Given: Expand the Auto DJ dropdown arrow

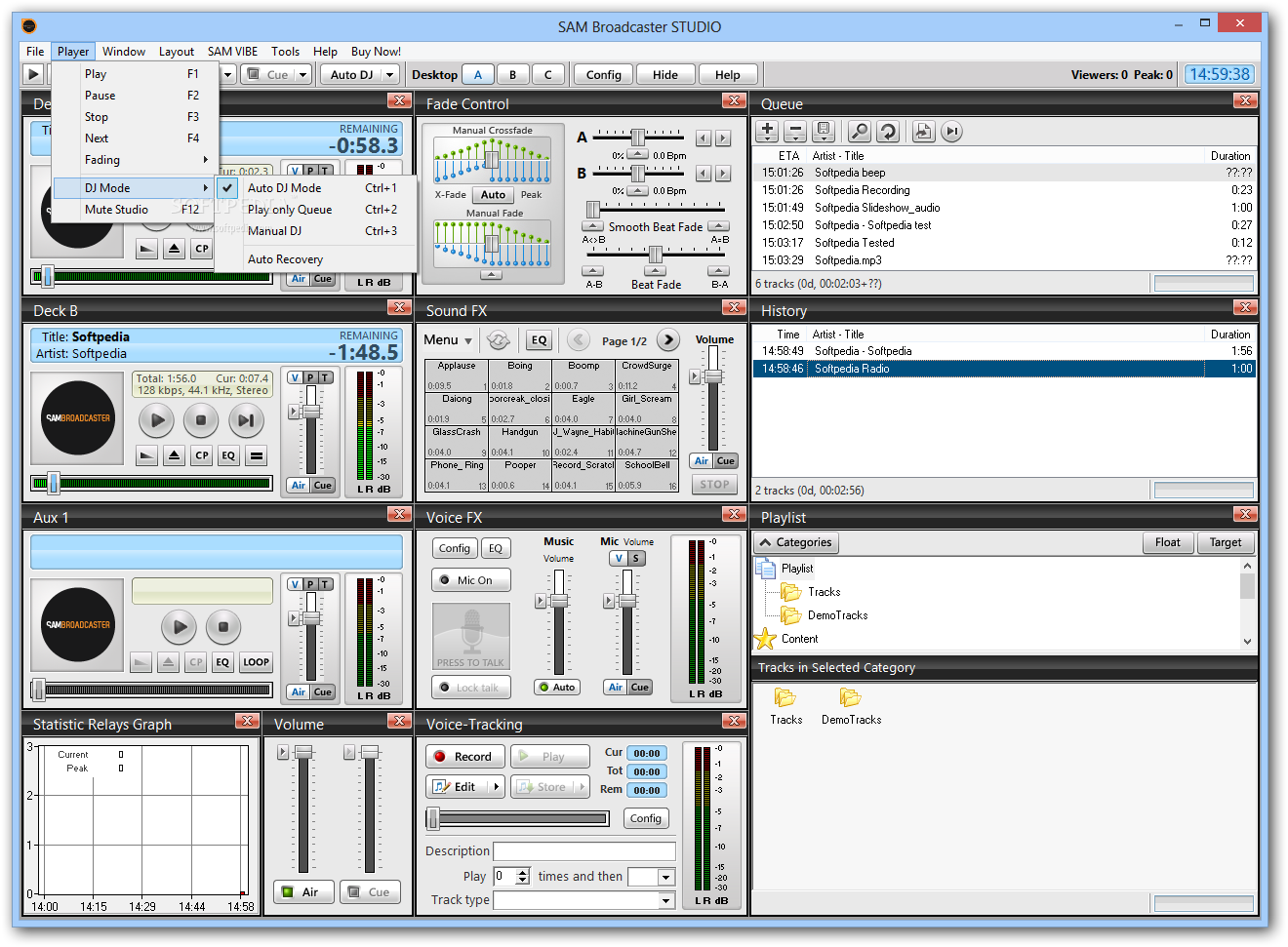Looking at the screenshot, I should click(389, 74).
